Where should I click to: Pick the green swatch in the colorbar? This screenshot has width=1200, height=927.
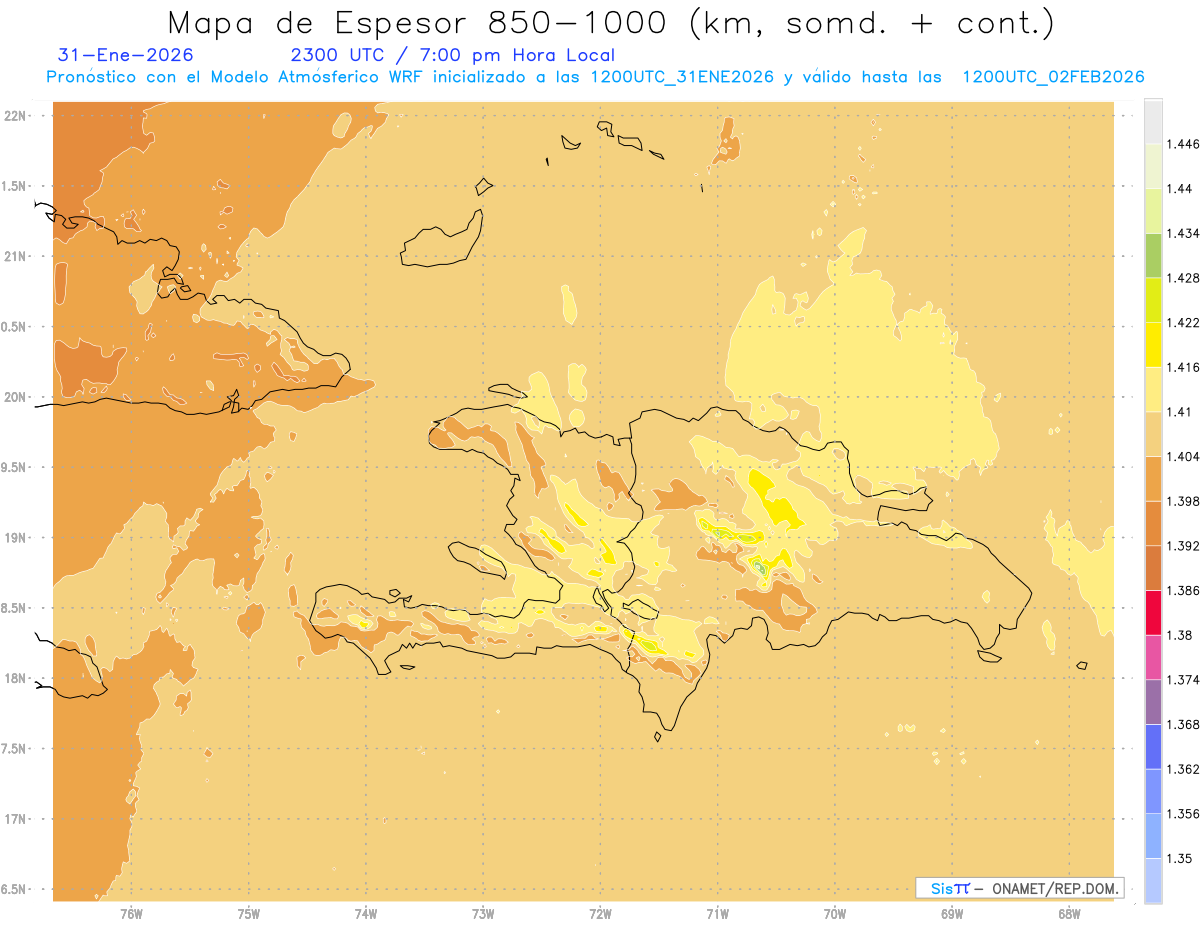(x=1153, y=255)
